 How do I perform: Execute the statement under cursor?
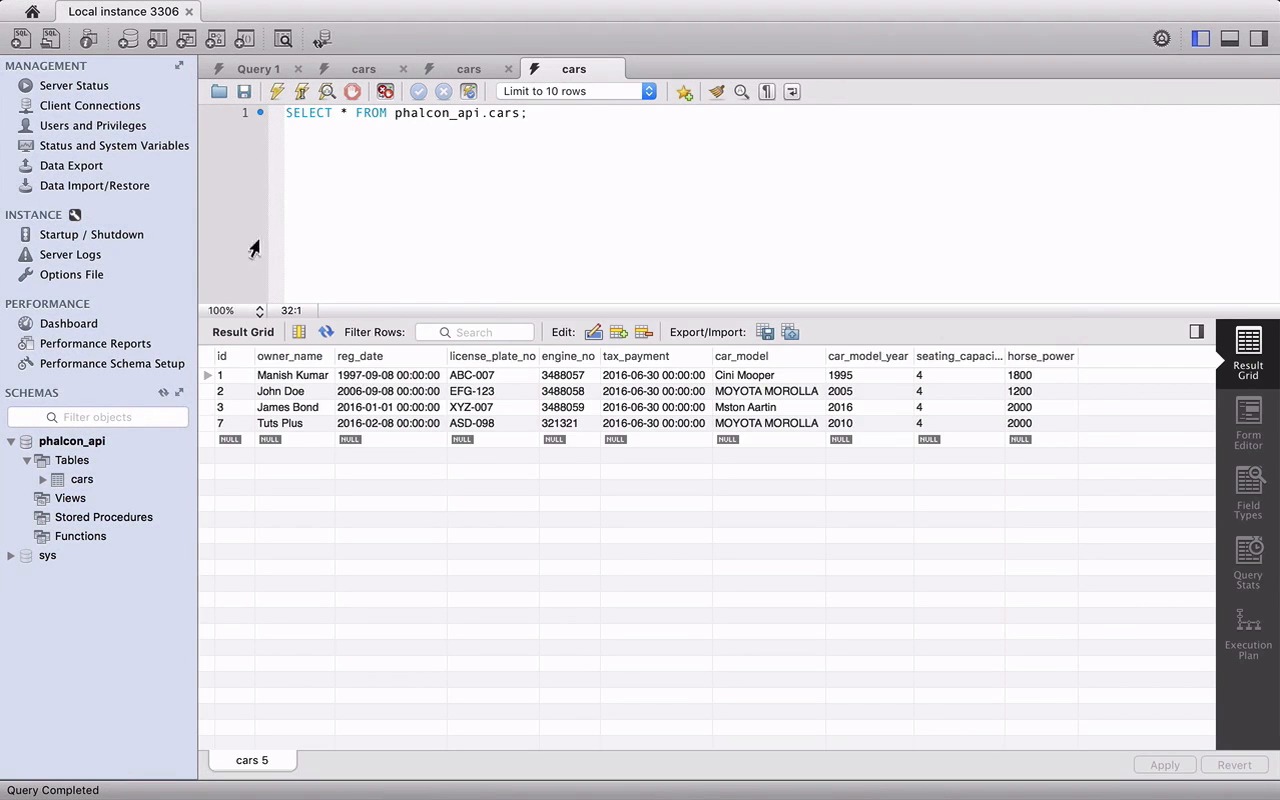point(301,91)
